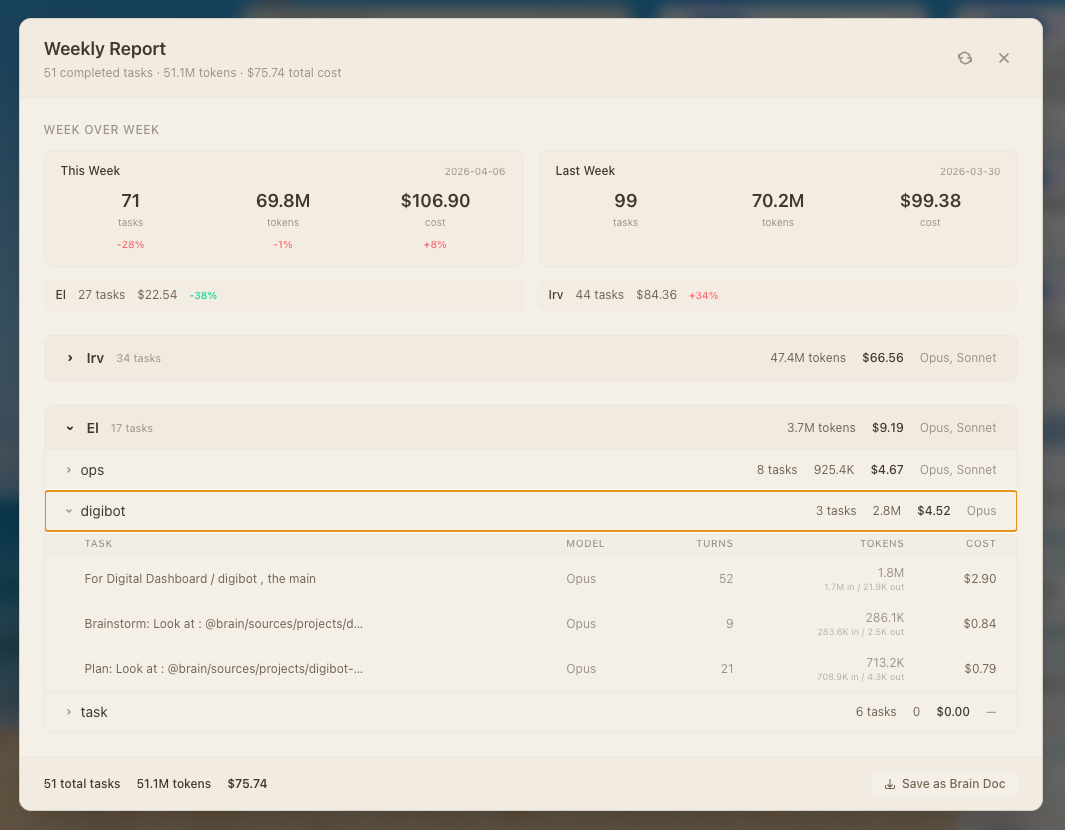
Task: Click the 3.7M tokens value for El
Action: (x=821, y=428)
